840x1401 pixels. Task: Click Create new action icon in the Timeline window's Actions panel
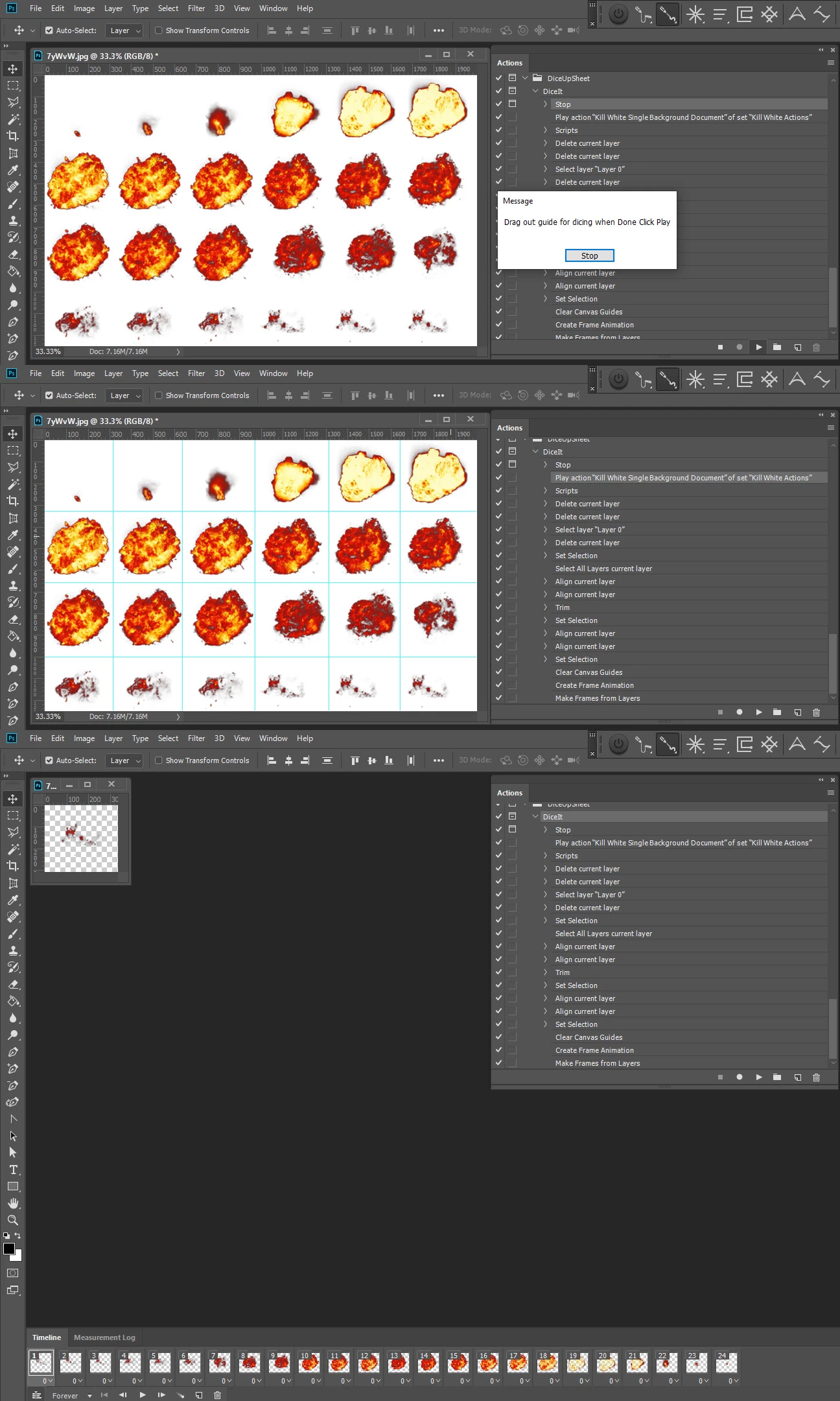click(x=798, y=1077)
